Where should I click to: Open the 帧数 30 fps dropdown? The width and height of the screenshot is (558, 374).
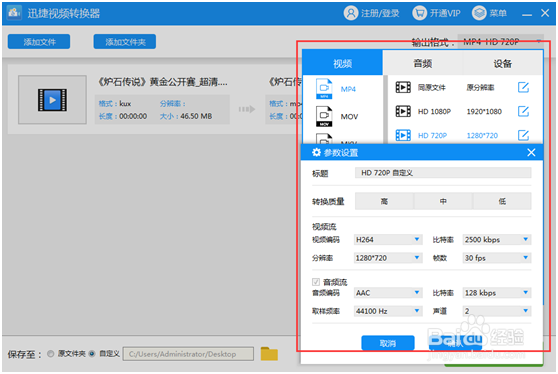497,258
